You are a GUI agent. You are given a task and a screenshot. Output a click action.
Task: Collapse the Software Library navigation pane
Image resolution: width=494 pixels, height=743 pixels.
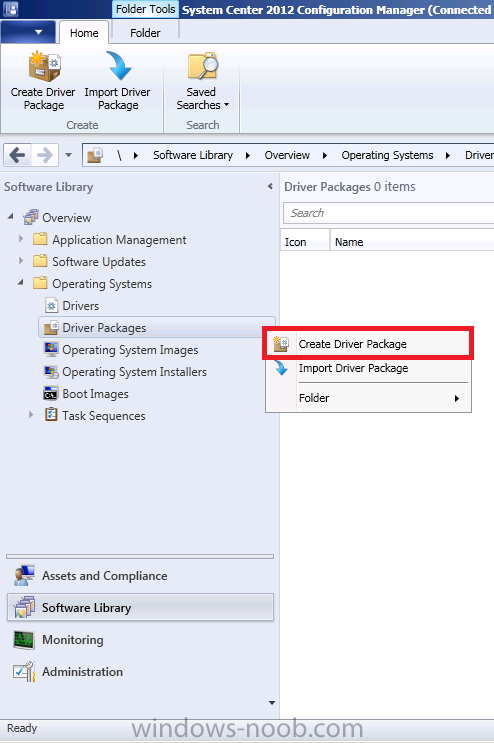(x=270, y=186)
